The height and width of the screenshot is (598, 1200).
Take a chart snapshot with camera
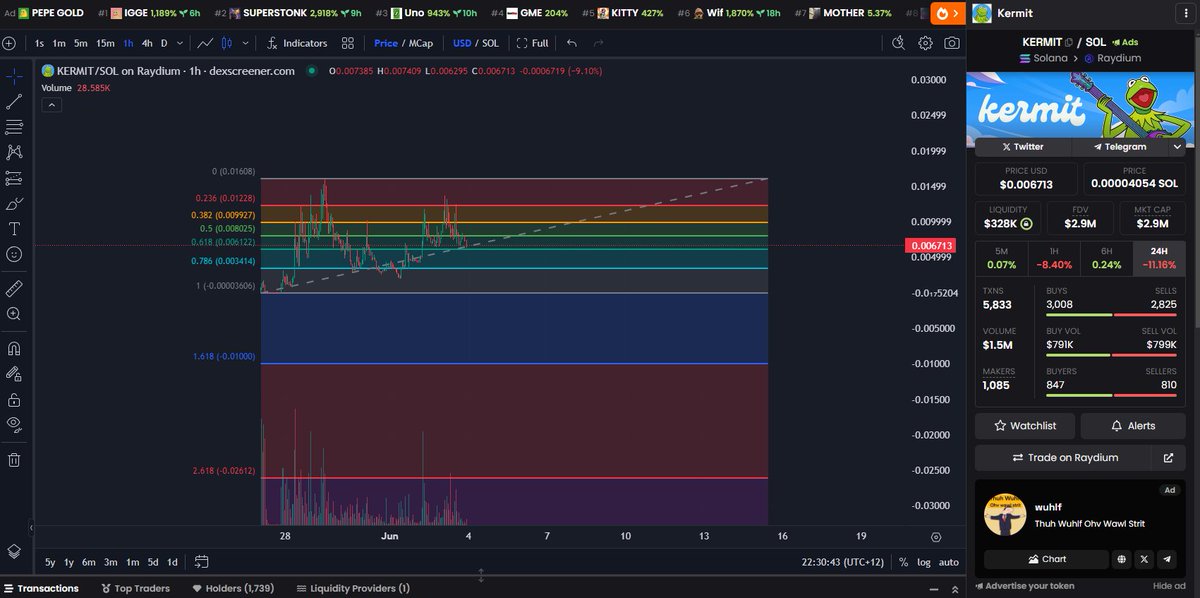[x=952, y=43]
